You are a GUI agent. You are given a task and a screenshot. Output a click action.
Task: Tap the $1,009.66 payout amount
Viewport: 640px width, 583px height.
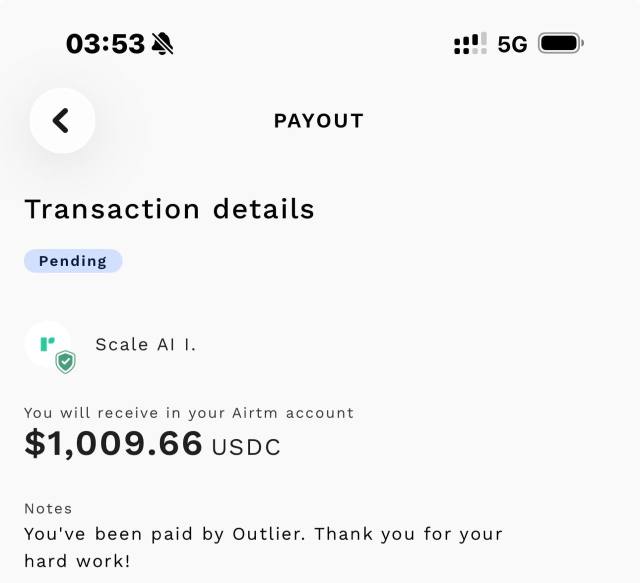click(x=113, y=443)
